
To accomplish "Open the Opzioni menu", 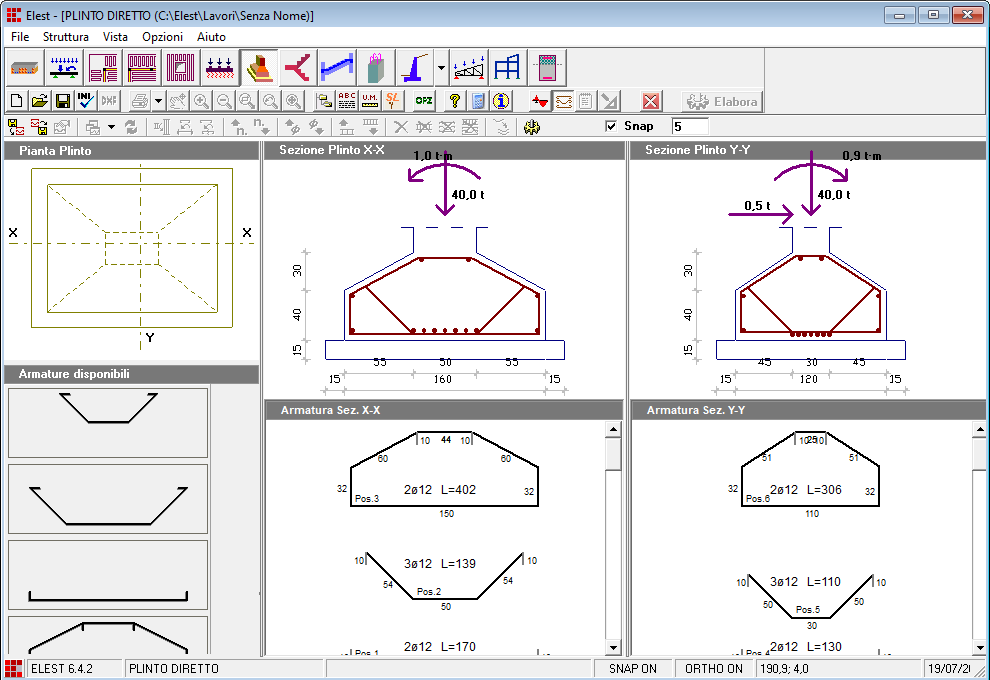I will point(162,37).
